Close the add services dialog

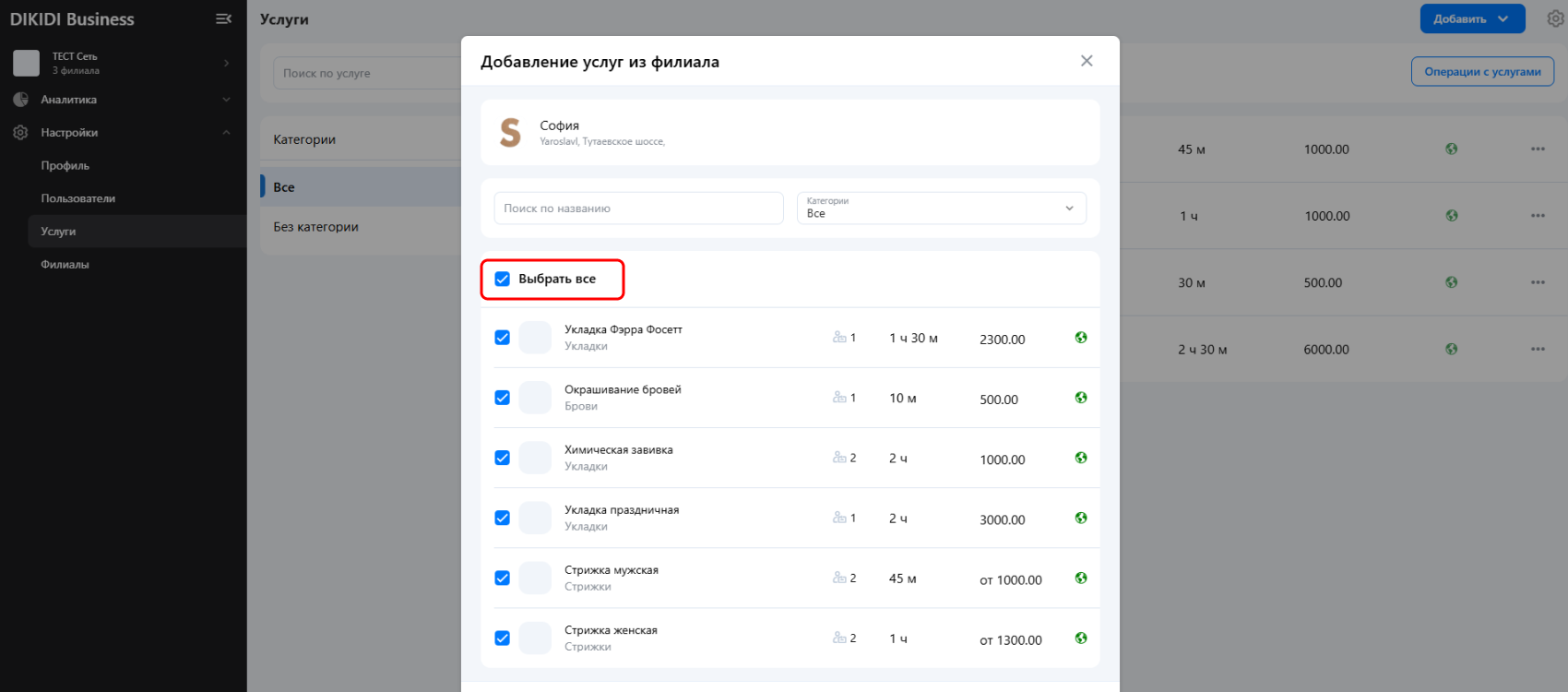tap(1087, 61)
